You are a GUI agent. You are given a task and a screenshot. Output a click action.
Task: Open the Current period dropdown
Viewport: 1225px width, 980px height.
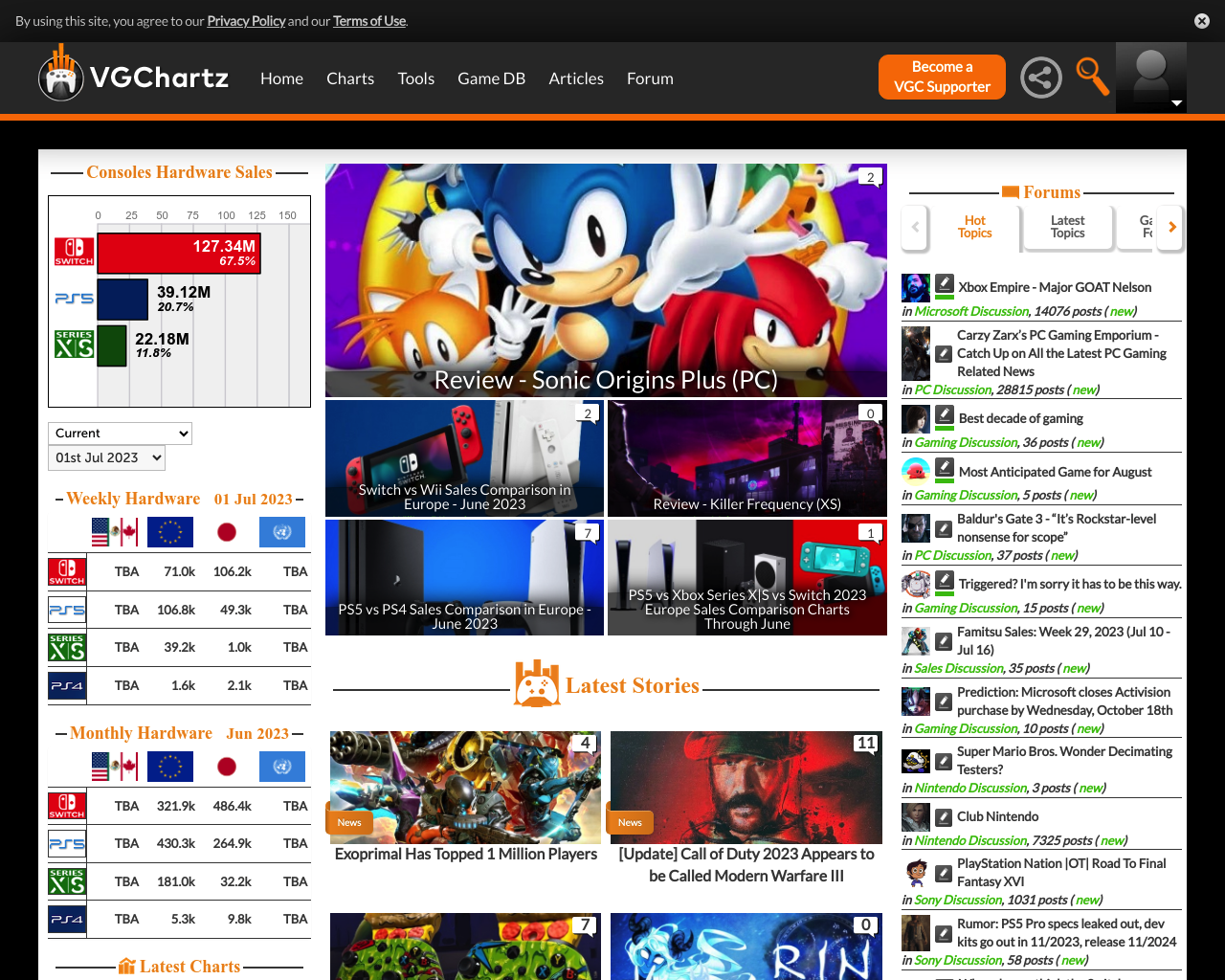click(120, 434)
